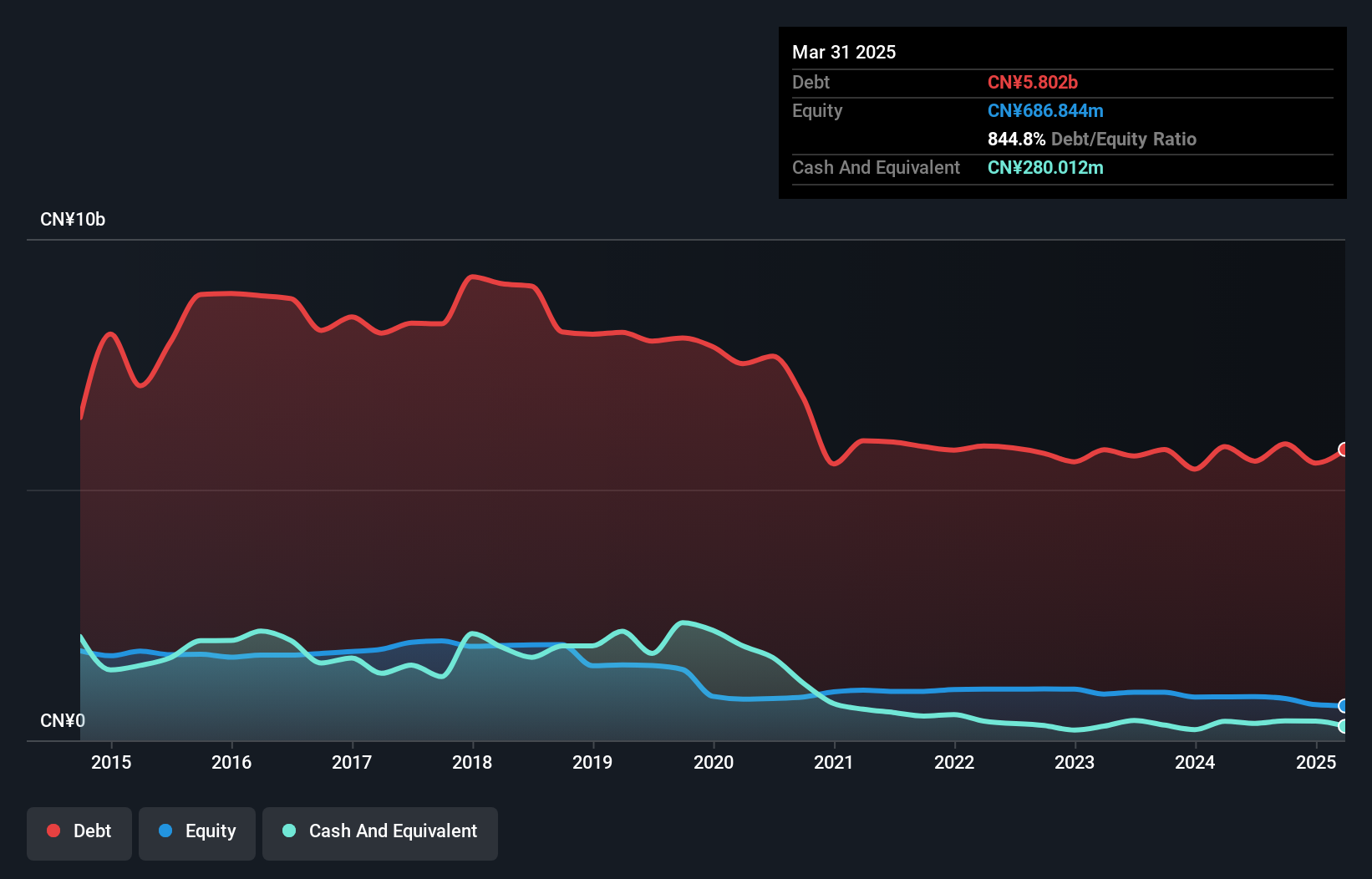Toggle the Equity legend button
Screen dimensions: 1372x879
pyautogui.click(x=197, y=833)
